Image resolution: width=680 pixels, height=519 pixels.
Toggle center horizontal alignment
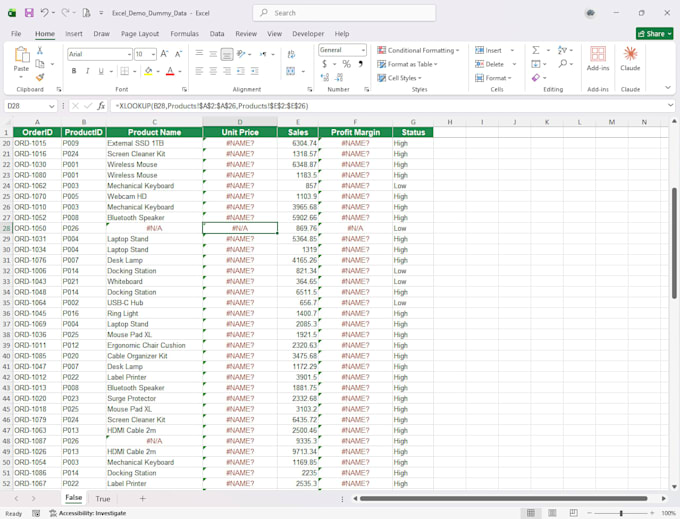tap(213, 71)
